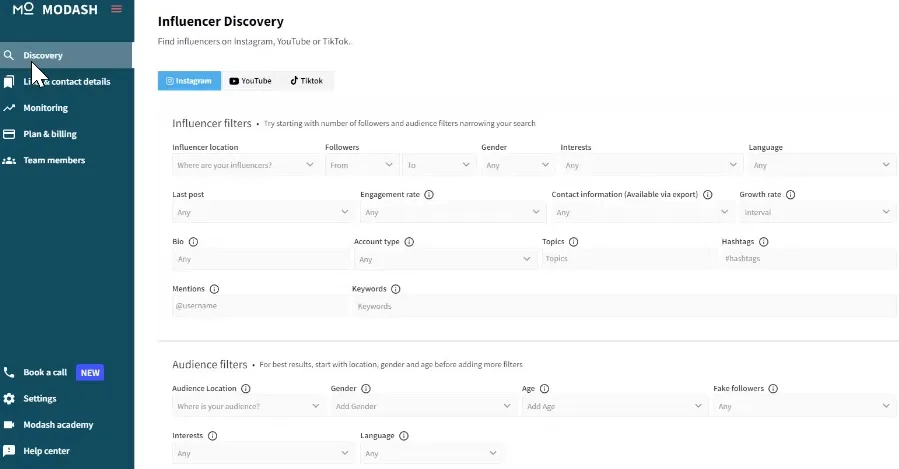Click the Modash academy video camera icon
Viewport: 899px width, 469px height.
[x=9, y=425]
